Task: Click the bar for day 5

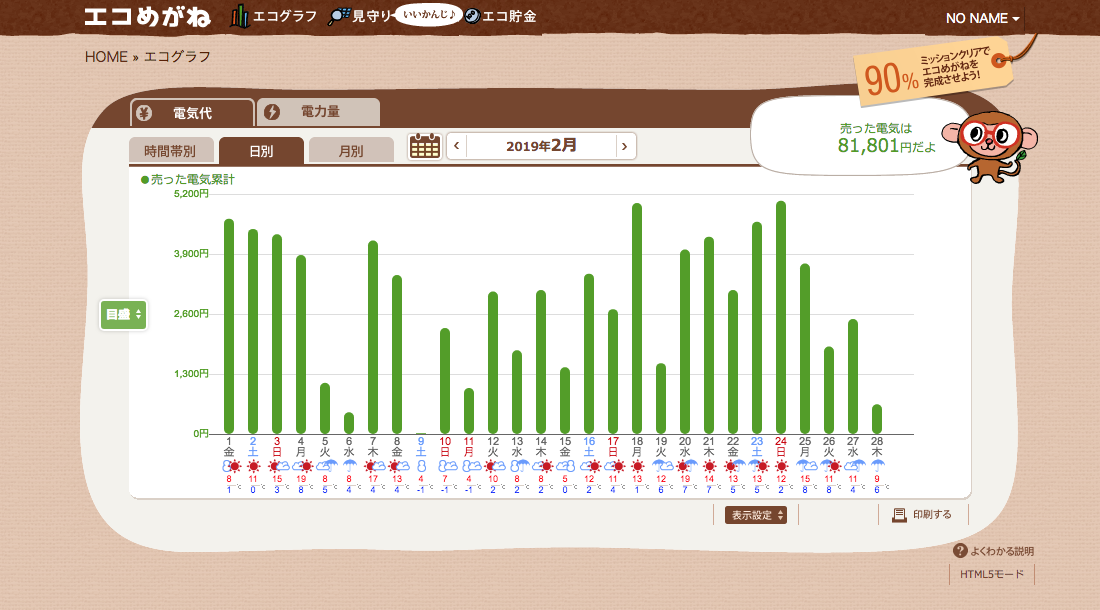Action: pyautogui.click(x=325, y=408)
